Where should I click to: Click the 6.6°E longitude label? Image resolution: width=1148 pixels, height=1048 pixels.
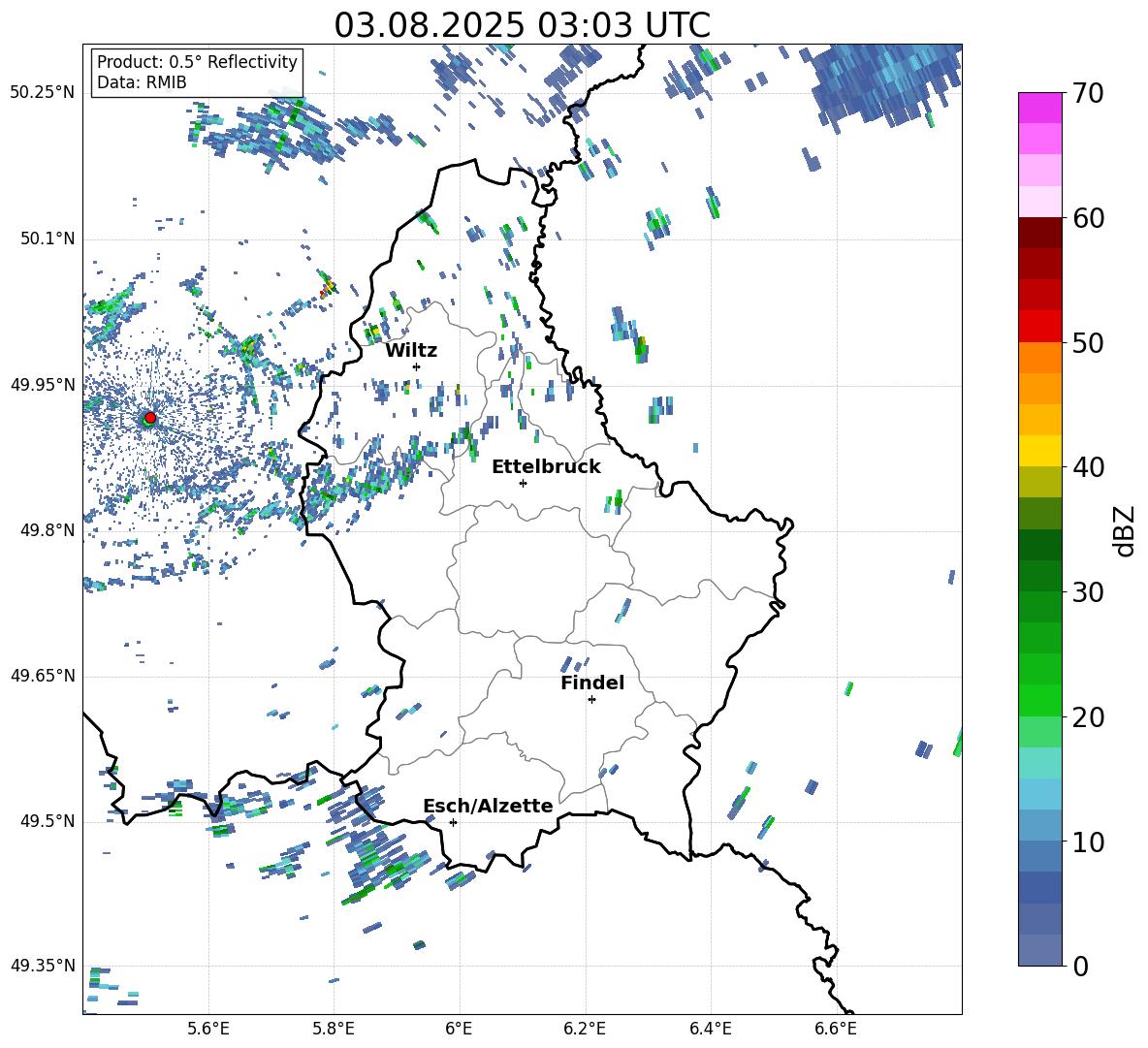(x=836, y=1029)
